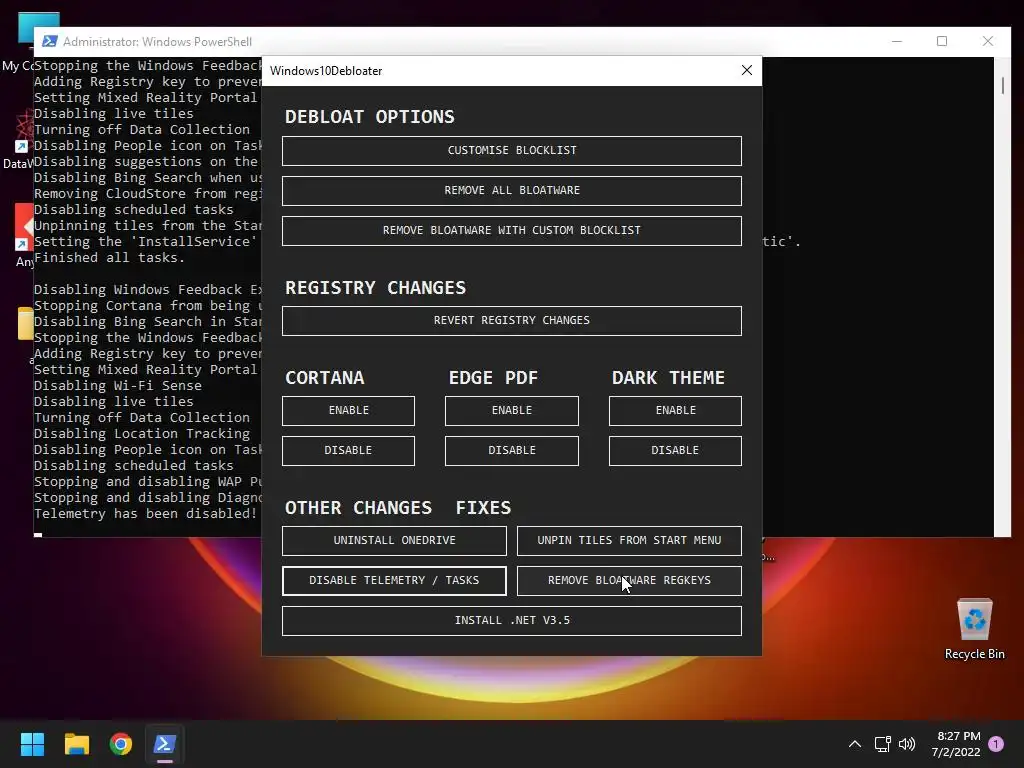Click Remove Bloatware Regkeys

coord(629,581)
